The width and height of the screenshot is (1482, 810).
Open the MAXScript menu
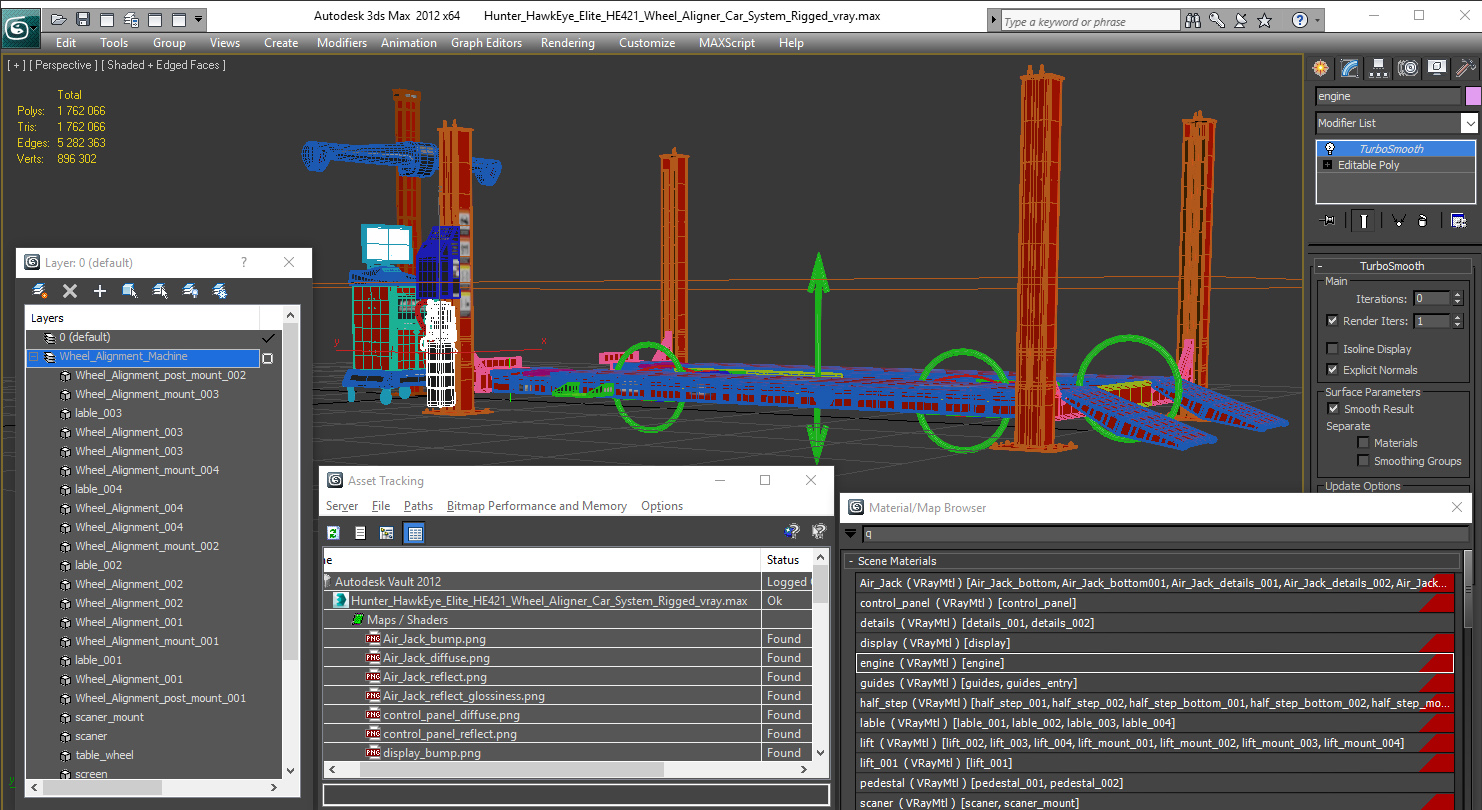pos(728,43)
